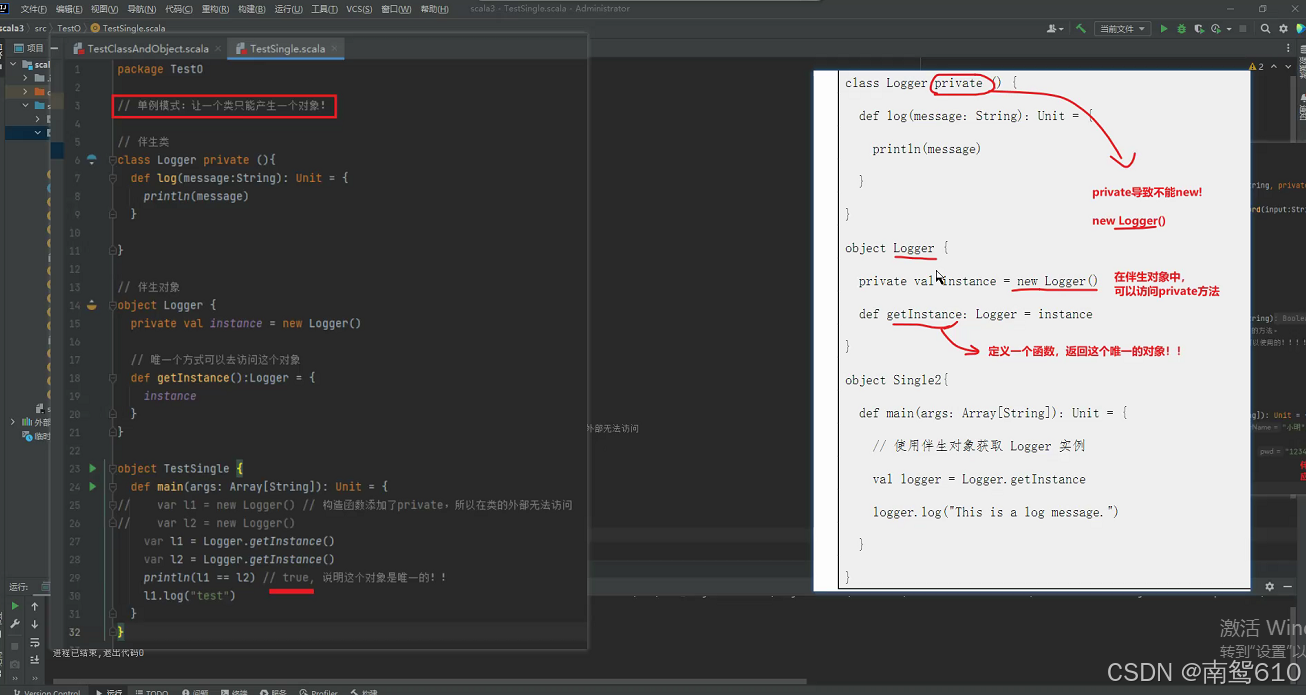This screenshot has width=1306, height=695.
Task: Click the wrench icon in the Run panel
Action: (x=15, y=624)
